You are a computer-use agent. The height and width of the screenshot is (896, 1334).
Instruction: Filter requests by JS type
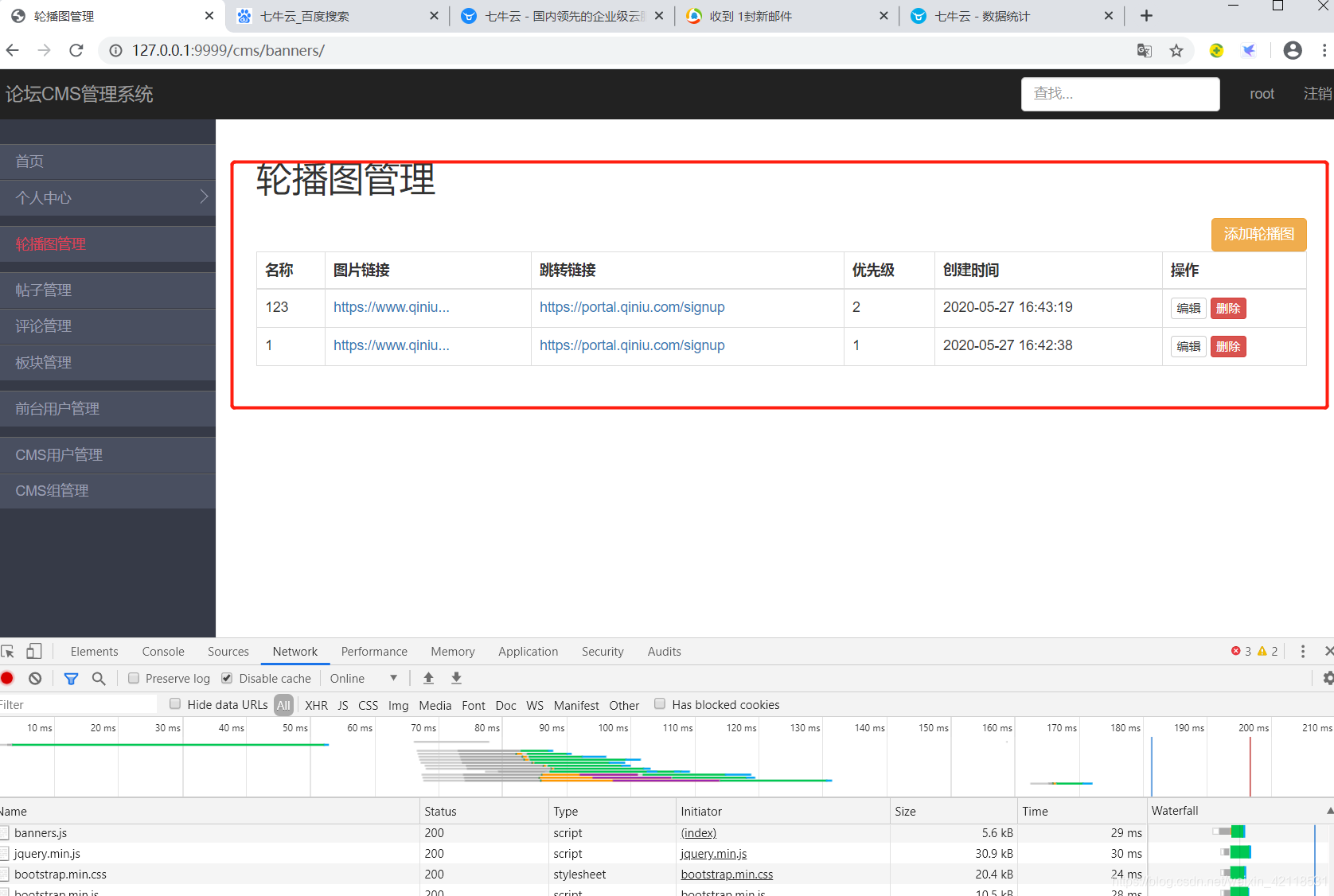(343, 705)
